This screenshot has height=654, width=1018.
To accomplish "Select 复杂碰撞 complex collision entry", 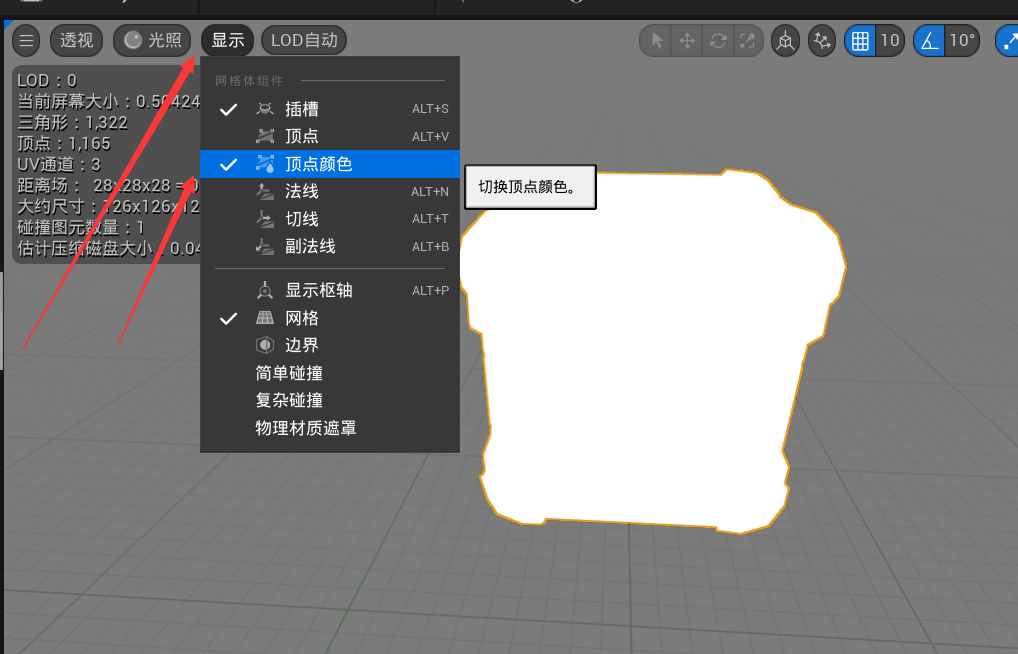I will [330, 401].
